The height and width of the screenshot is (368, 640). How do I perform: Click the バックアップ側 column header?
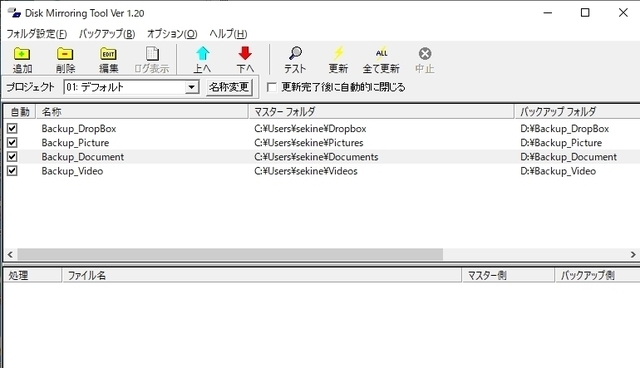tap(598, 276)
